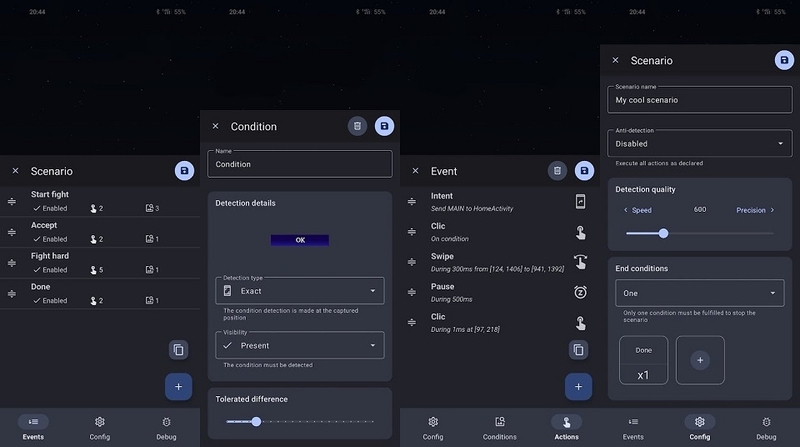Open the Anti-detection Disabled dropdown

point(699,143)
